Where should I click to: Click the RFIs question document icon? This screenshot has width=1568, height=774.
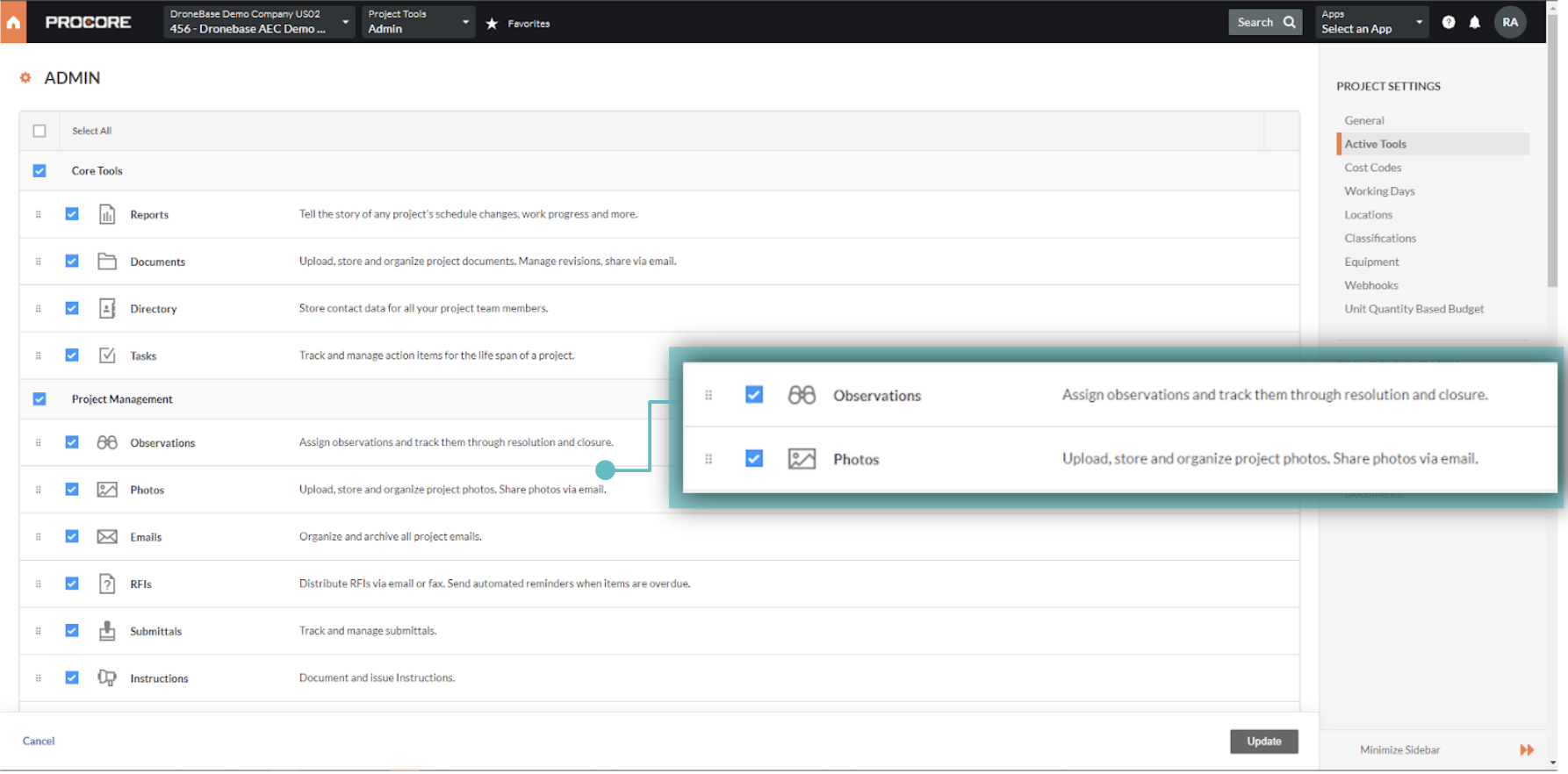[107, 584]
